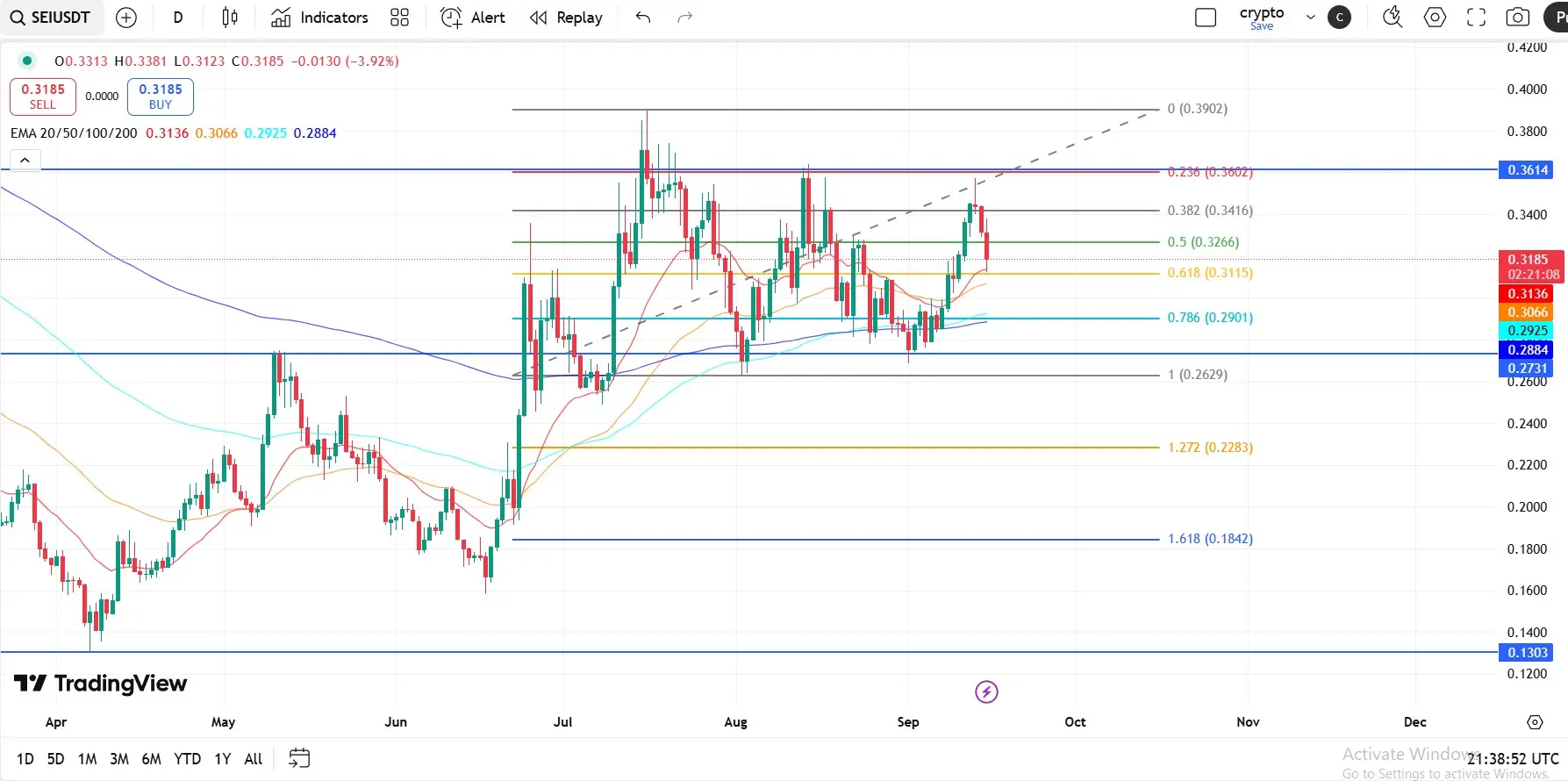Click the 0.3614 horizontal line price label
This screenshot has width=1568, height=781.
(x=1526, y=170)
